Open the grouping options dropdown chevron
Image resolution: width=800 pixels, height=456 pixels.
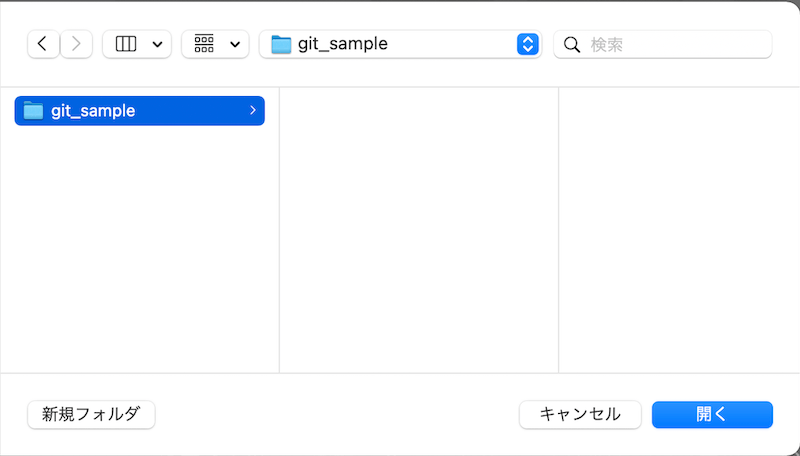[x=235, y=44]
